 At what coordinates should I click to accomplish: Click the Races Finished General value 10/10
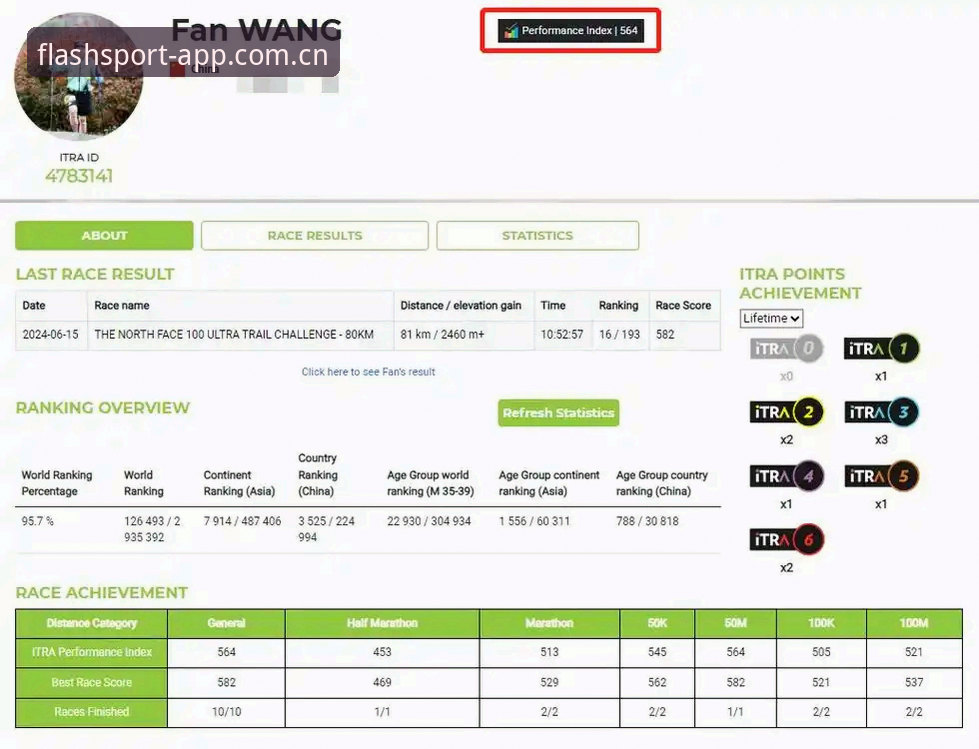pos(227,712)
